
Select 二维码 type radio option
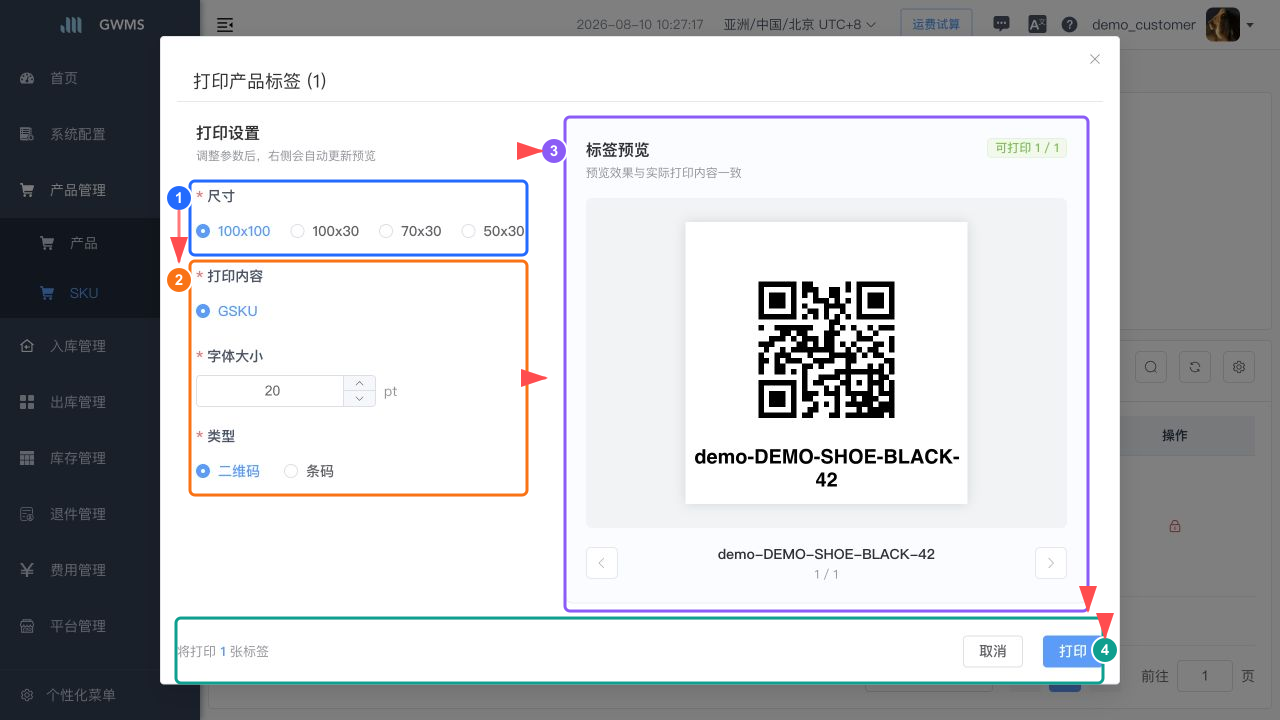coord(228,471)
